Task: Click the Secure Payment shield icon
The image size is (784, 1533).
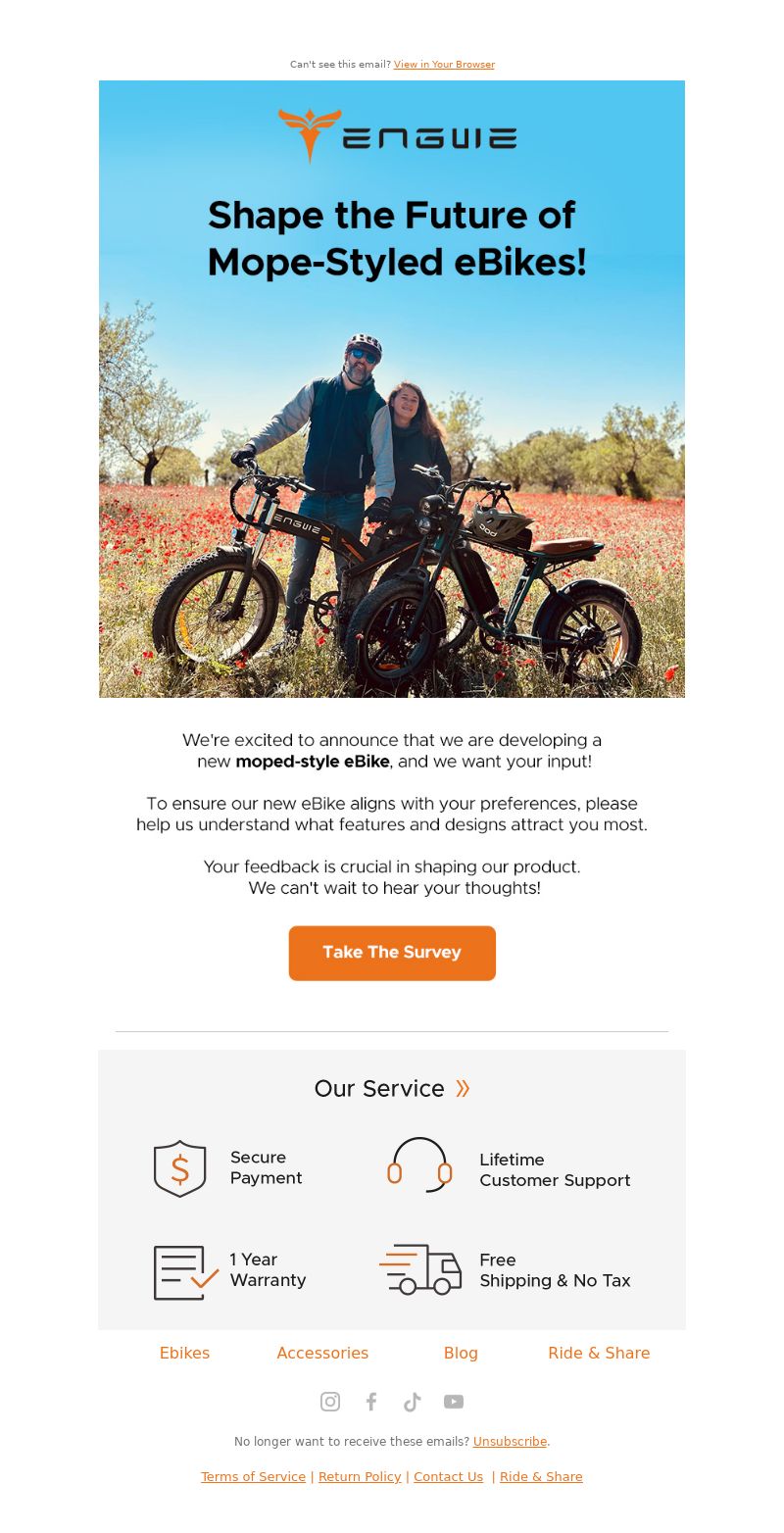Action: click(180, 1168)
